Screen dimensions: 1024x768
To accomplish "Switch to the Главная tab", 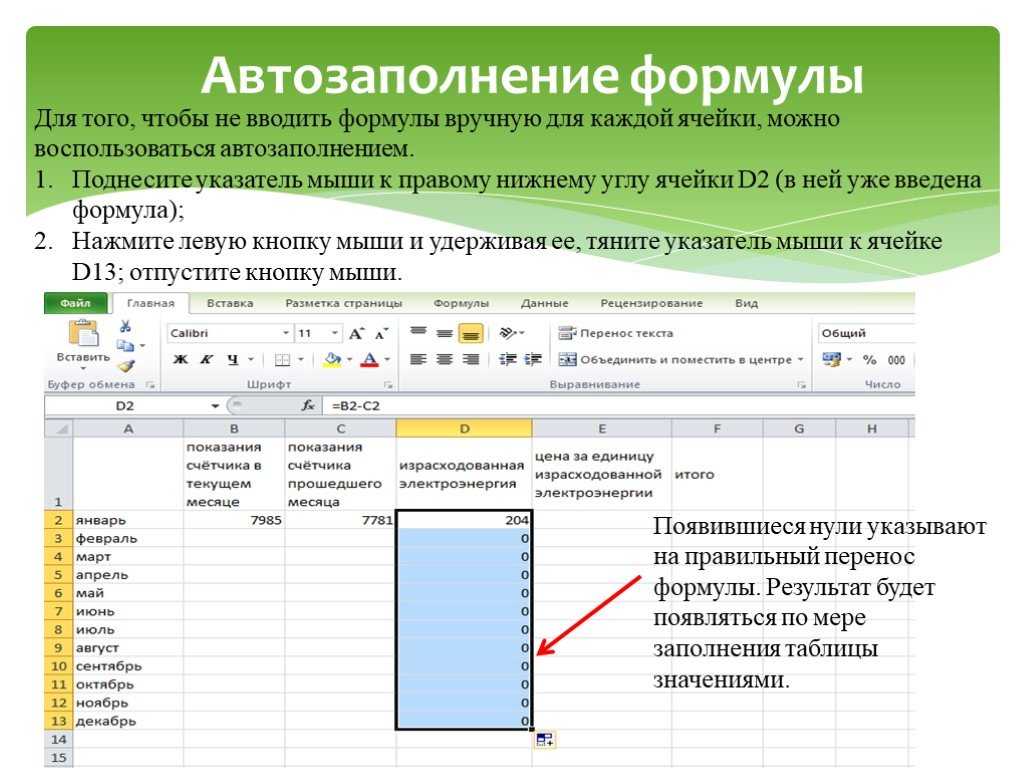I will click(150, 303).
